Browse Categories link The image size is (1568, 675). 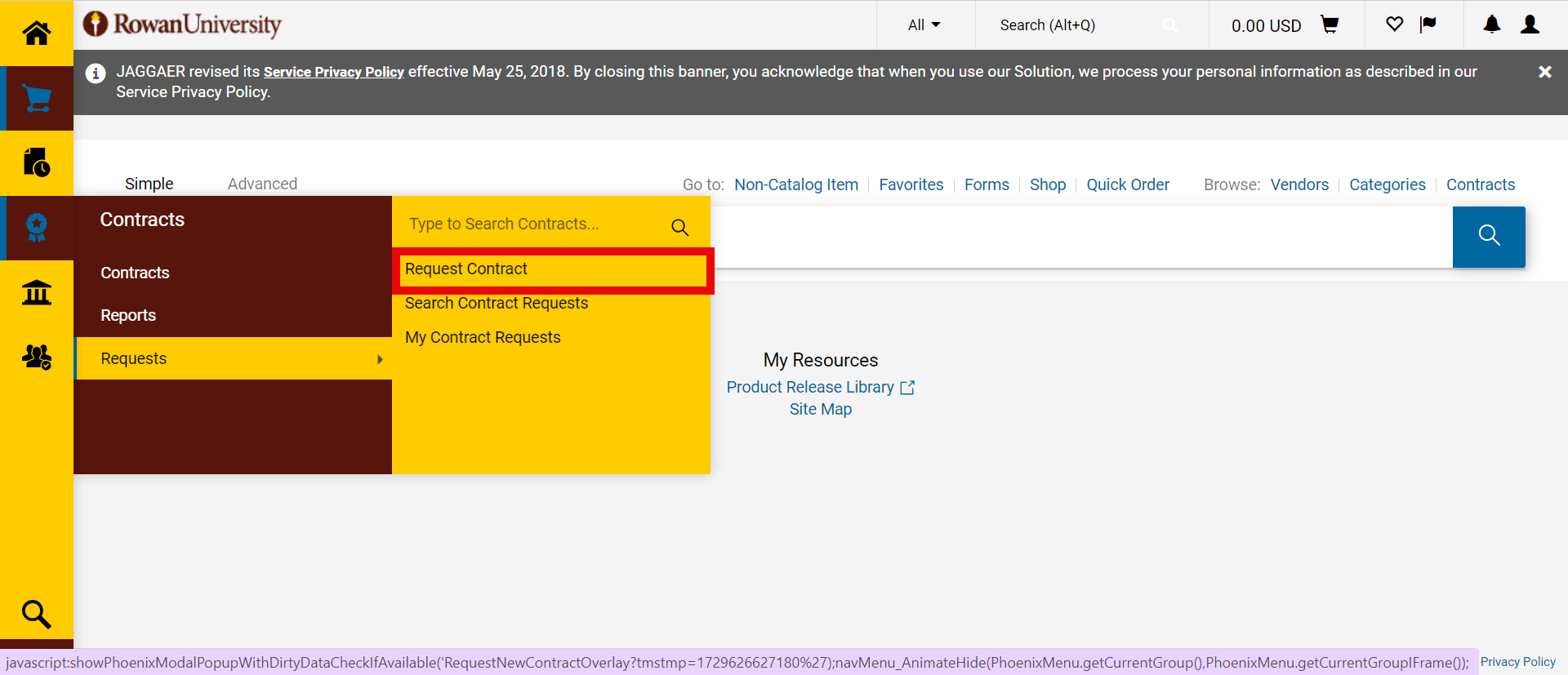(x=1388, y=184)
